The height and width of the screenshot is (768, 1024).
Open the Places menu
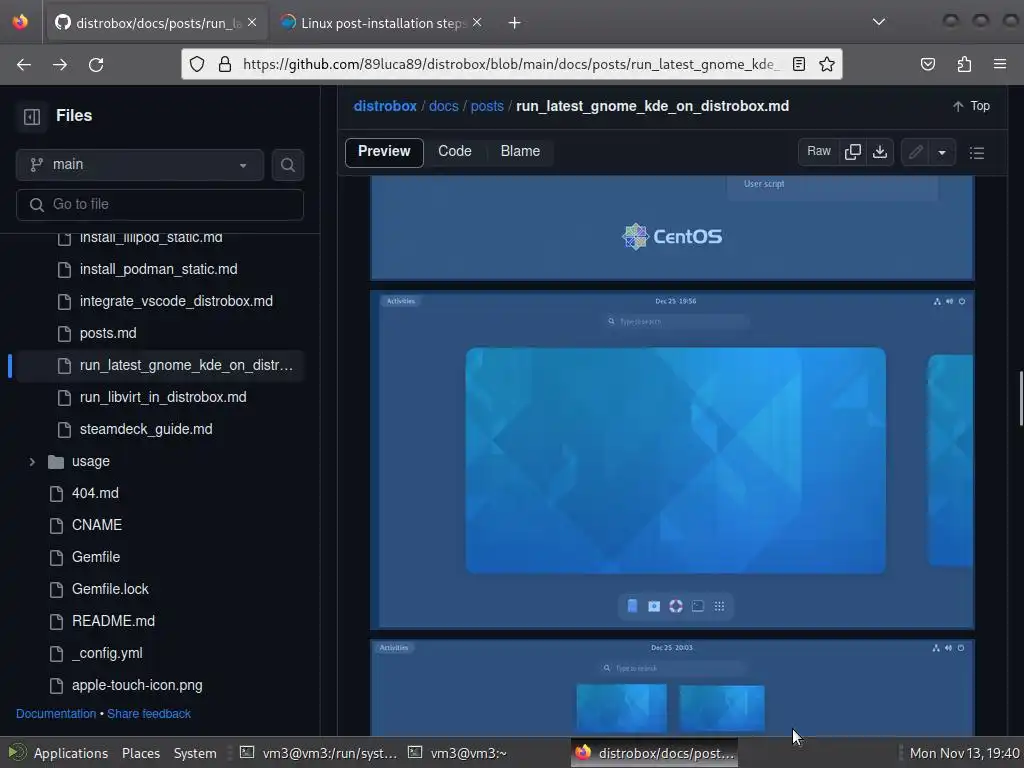pyautogui.click(x=140, y=753)
